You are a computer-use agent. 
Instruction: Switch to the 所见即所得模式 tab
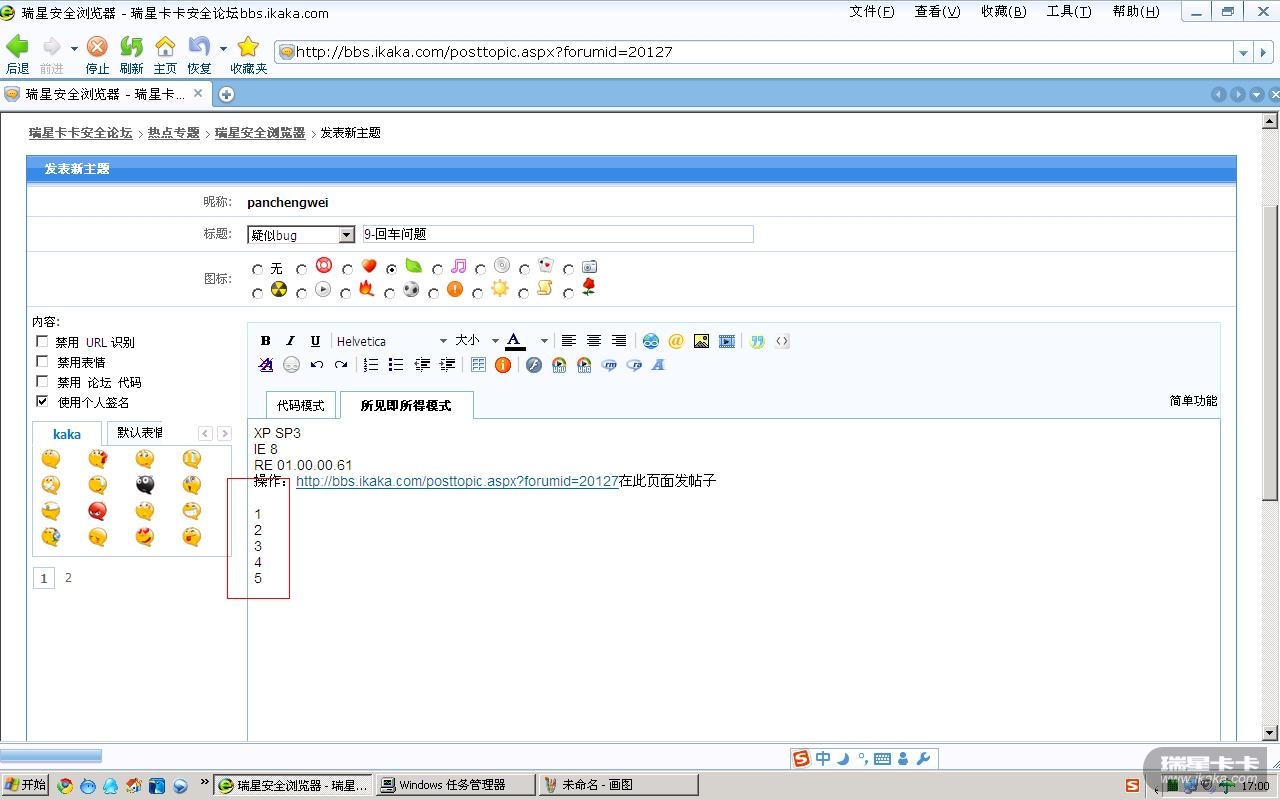click(x=406, y=405)
